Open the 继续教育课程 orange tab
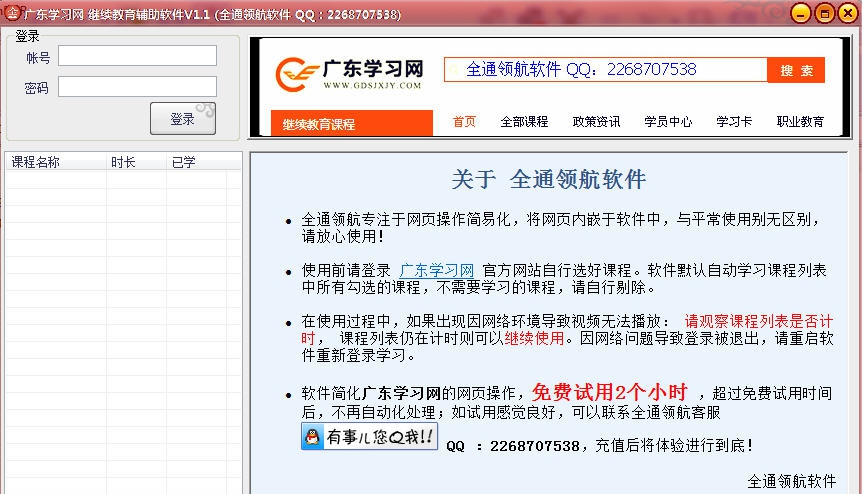 point(352,123)
